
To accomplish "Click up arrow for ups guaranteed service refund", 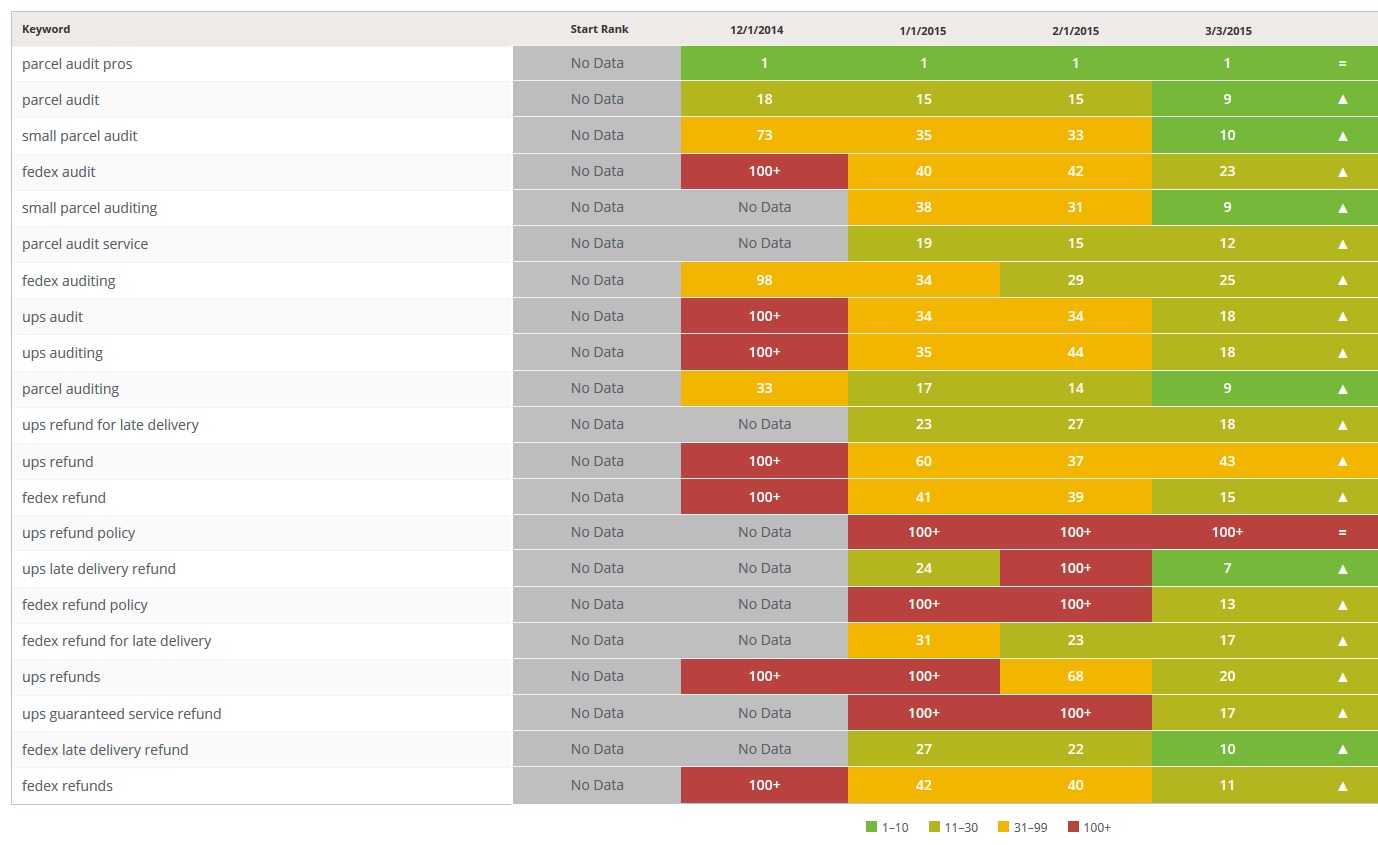I will (1342, 713).
